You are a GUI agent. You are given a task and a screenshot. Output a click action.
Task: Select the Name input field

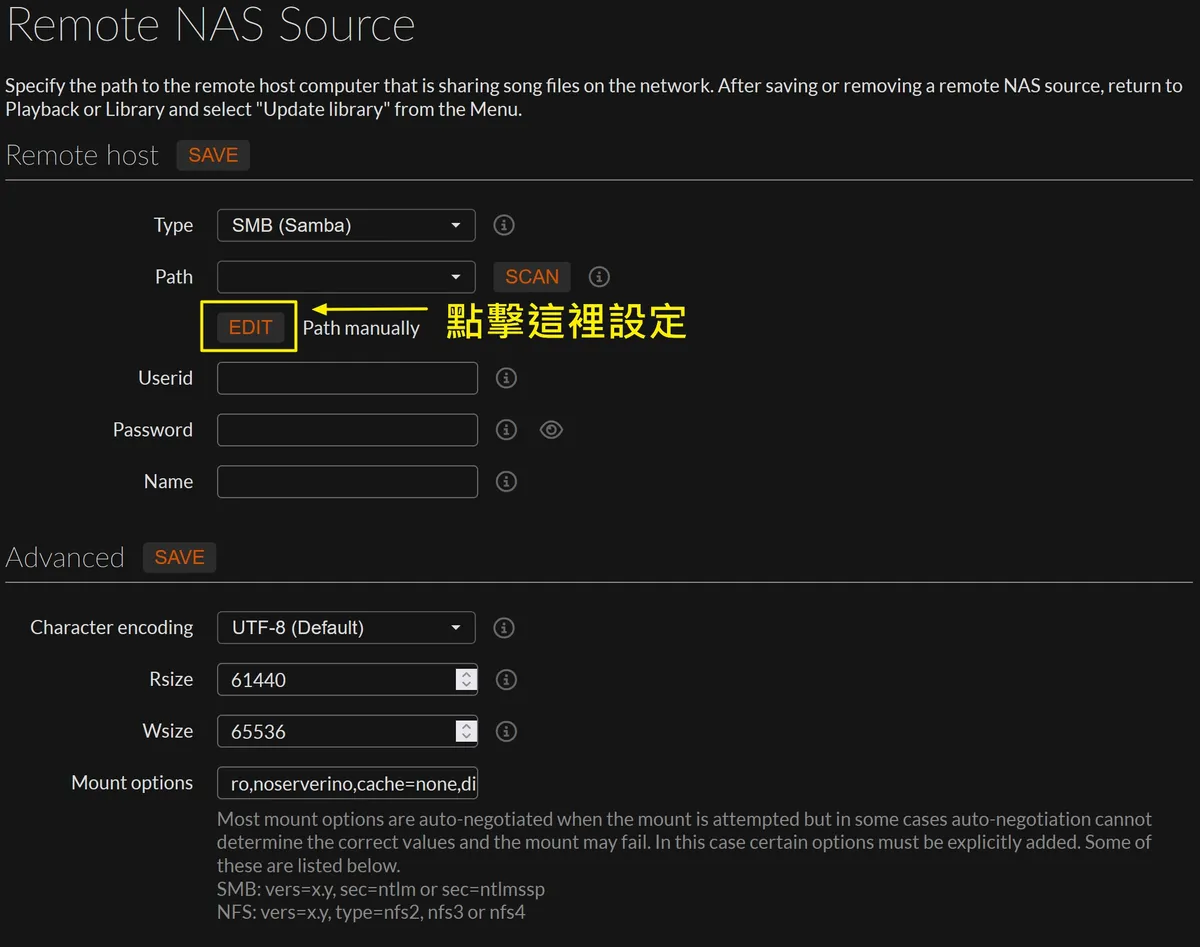pyautogui.click(x=347, y=482)
